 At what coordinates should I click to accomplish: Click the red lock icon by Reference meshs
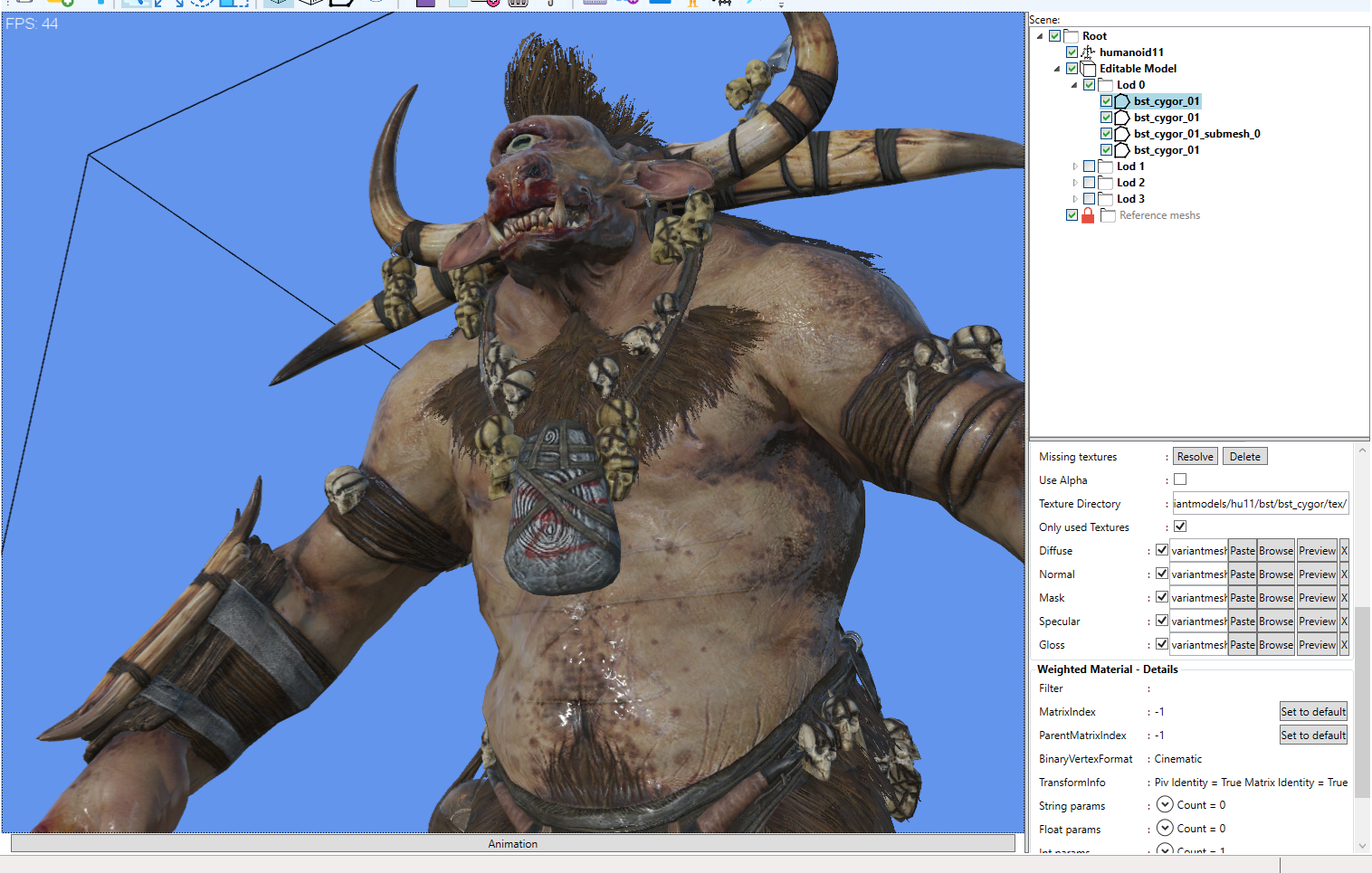click(x=1088, y=215)
